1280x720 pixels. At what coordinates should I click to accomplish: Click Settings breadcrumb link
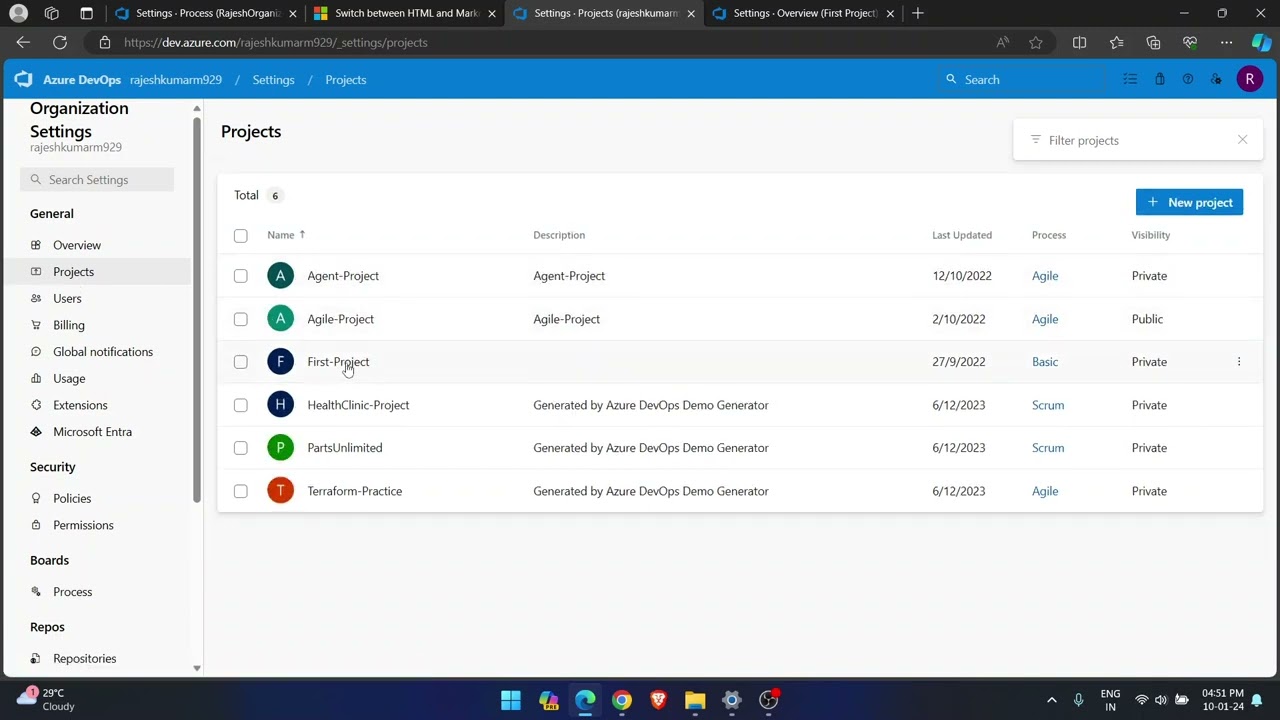click(273, 79)
